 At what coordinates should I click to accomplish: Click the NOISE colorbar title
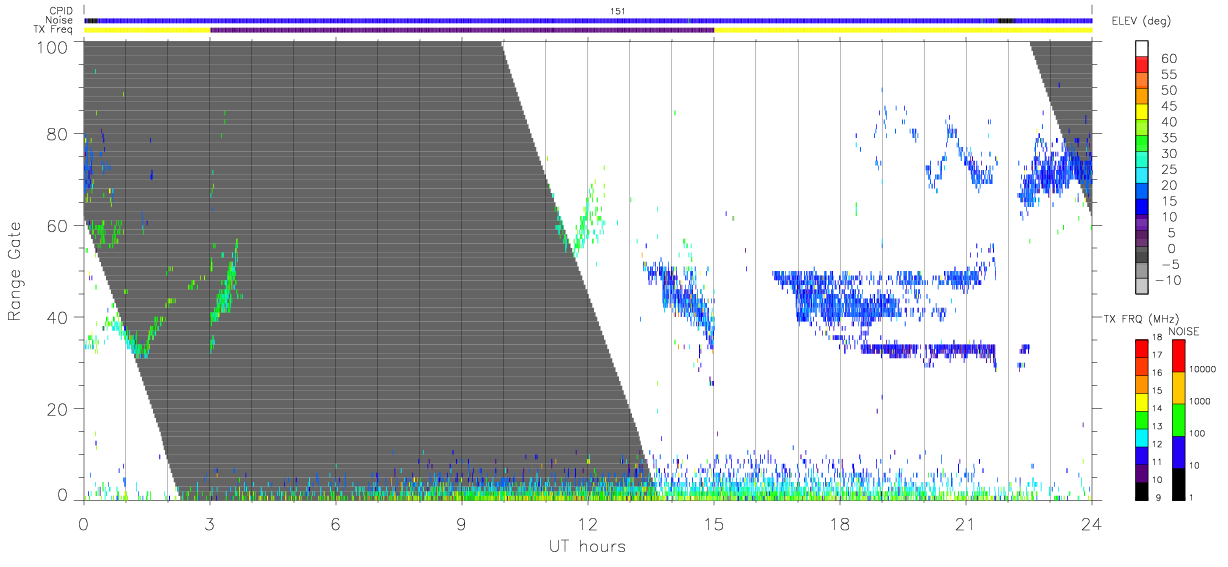click(x=1184, y=331)
